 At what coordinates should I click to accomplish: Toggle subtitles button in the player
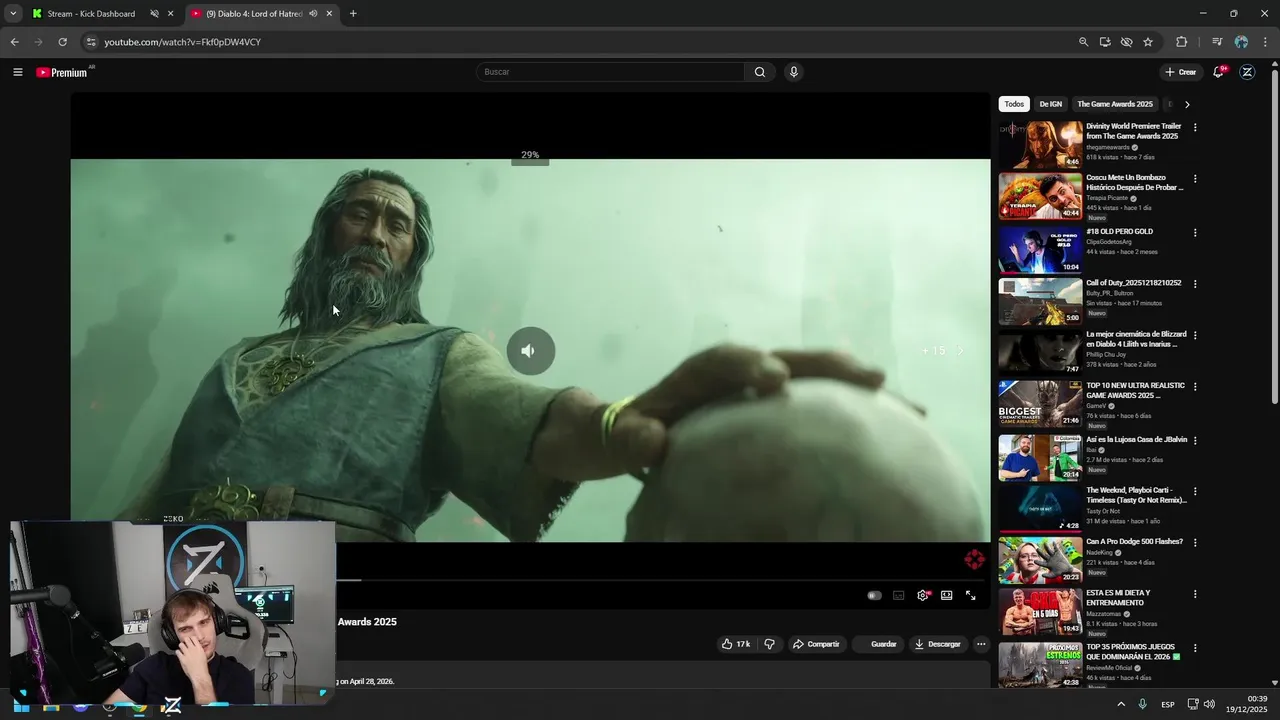[x=898, y=595]
